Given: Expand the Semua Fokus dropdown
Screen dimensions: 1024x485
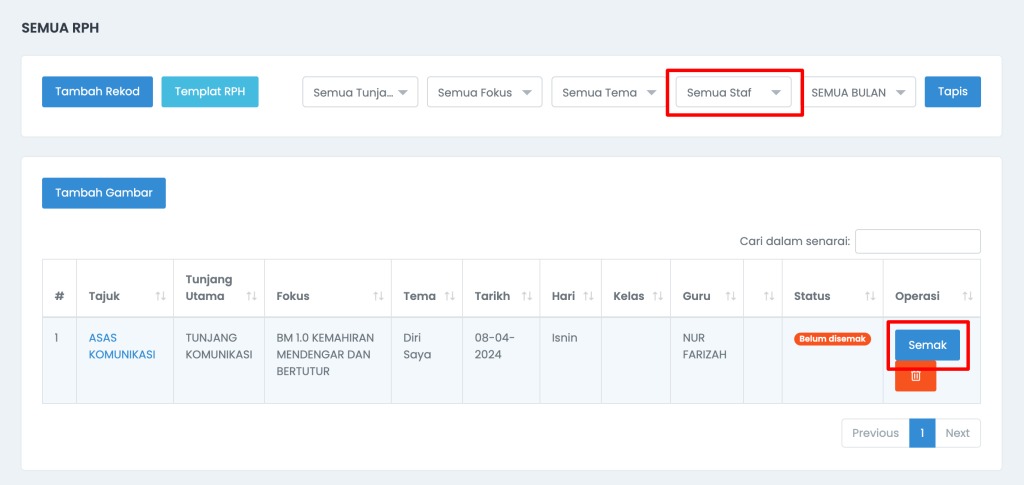Looking at the screenshot, I should 485,92.
